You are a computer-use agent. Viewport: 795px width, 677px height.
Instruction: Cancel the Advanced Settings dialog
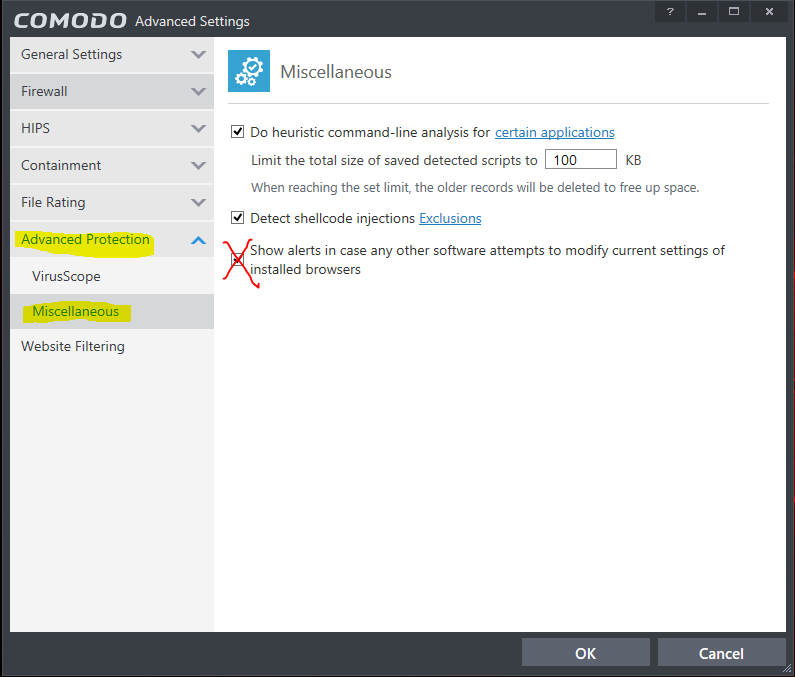(x=721, y=653)
